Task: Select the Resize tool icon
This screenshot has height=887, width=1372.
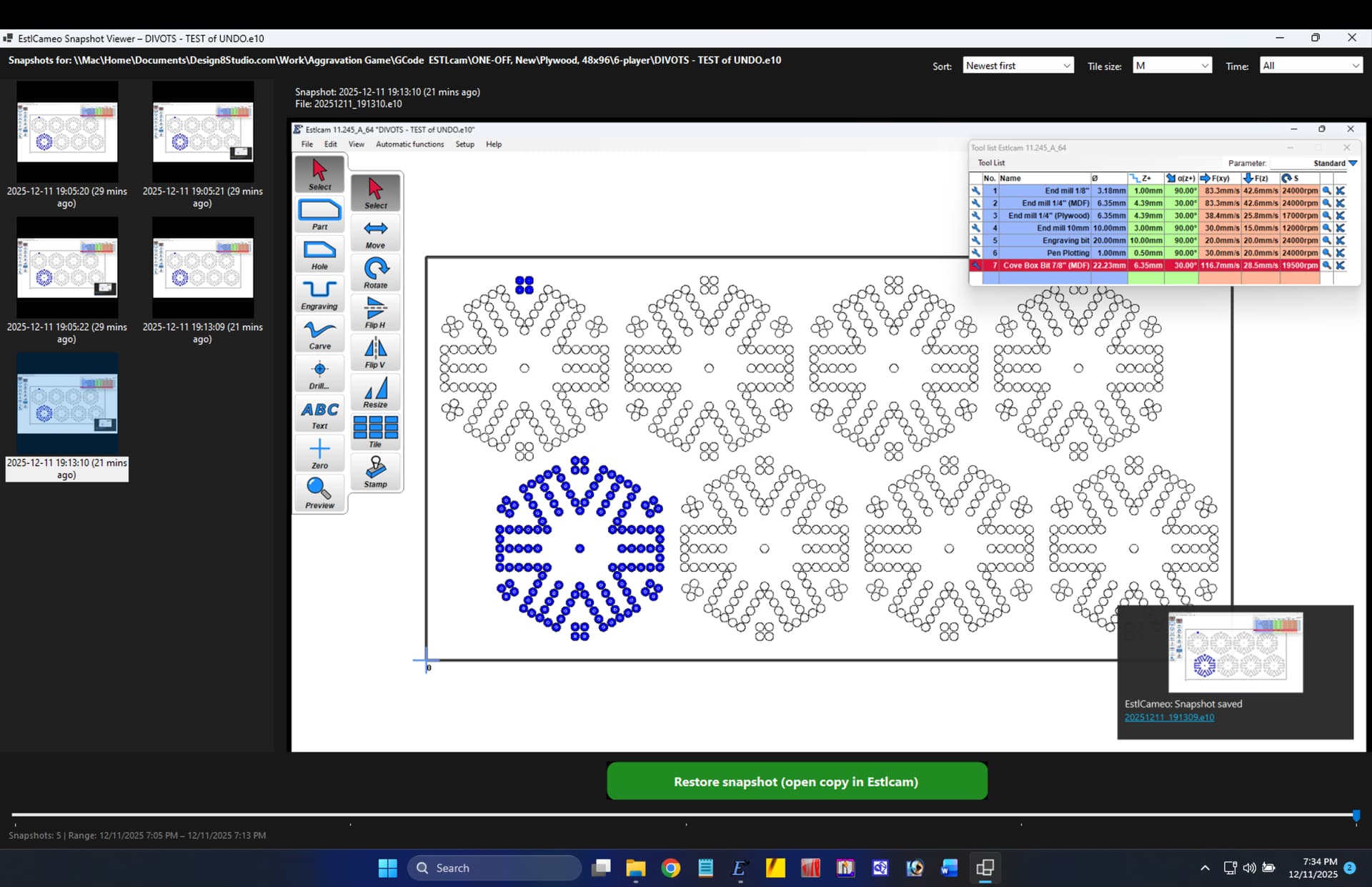Action: (x=375, y=392)
